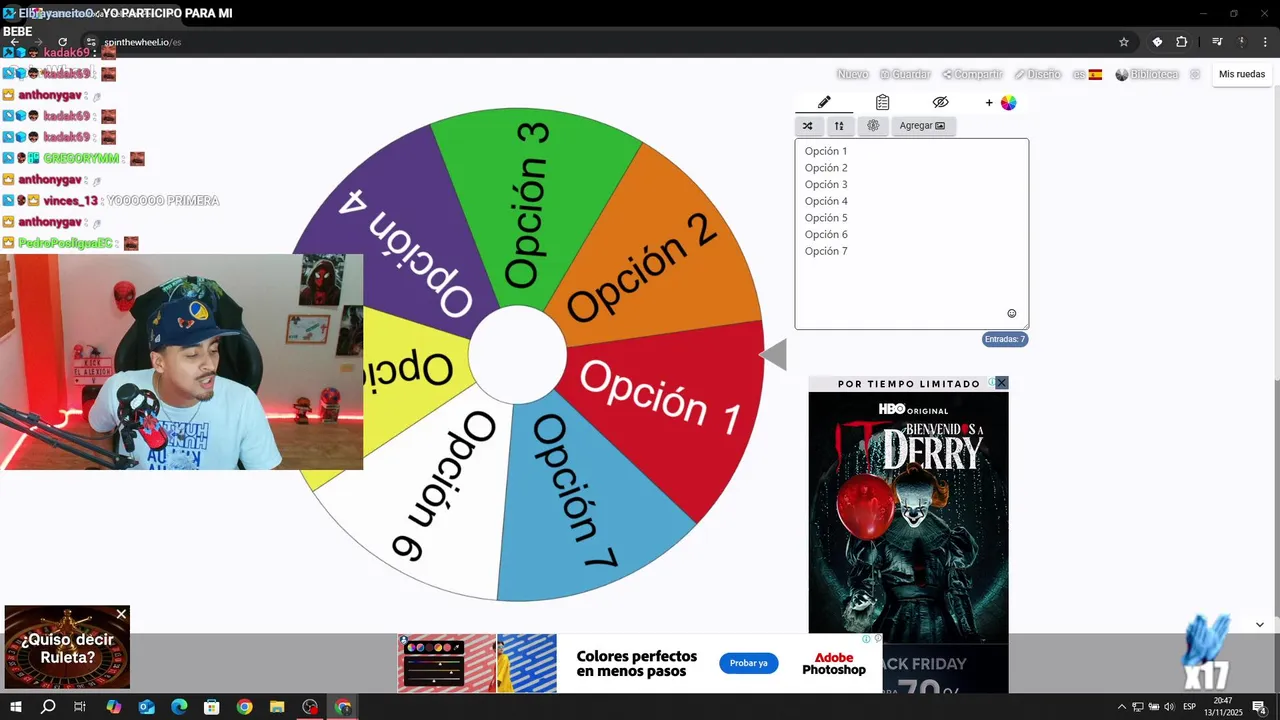Open the notification center icon
The height and width of the screenshot is (720, 1280).
(x=1259, y=707)
